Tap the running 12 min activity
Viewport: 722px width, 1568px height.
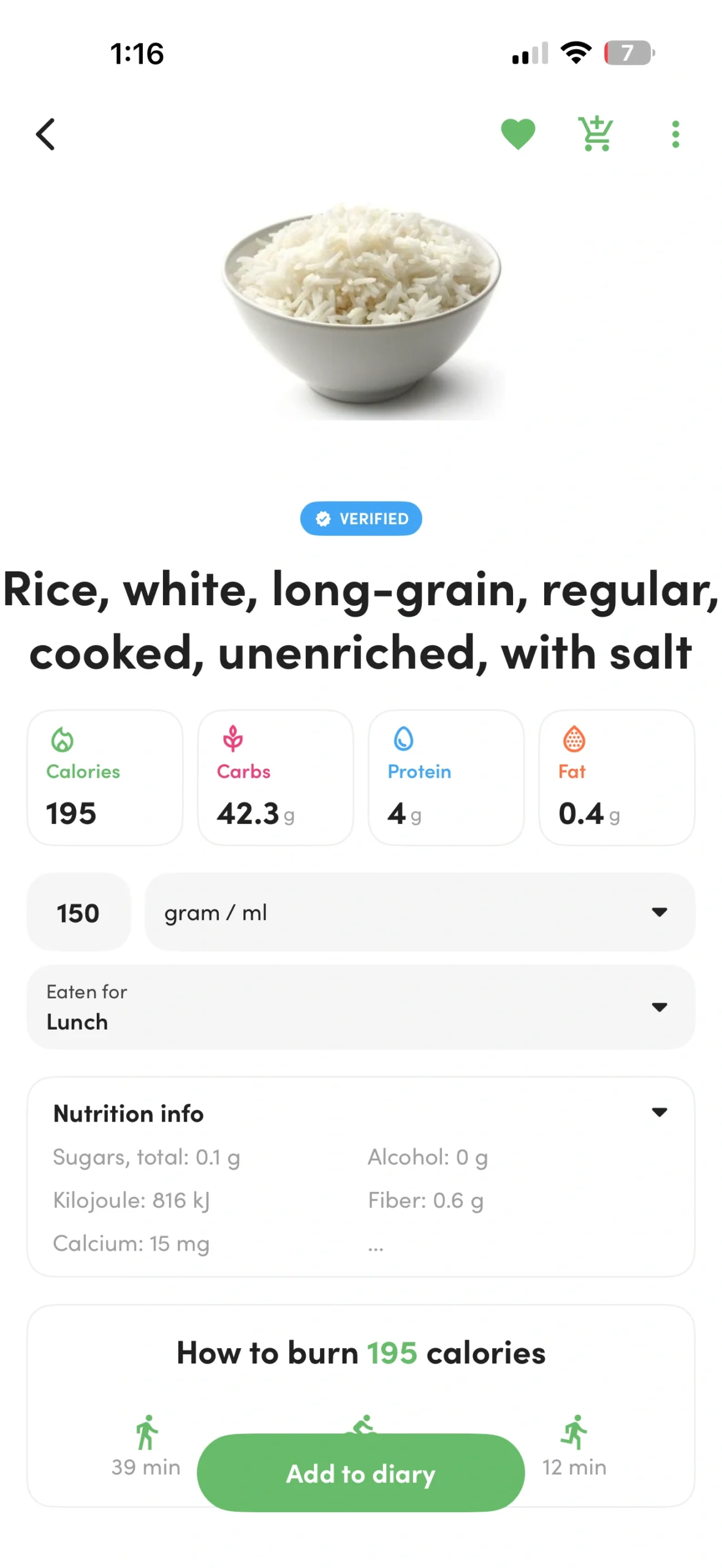coord(574,1445)
